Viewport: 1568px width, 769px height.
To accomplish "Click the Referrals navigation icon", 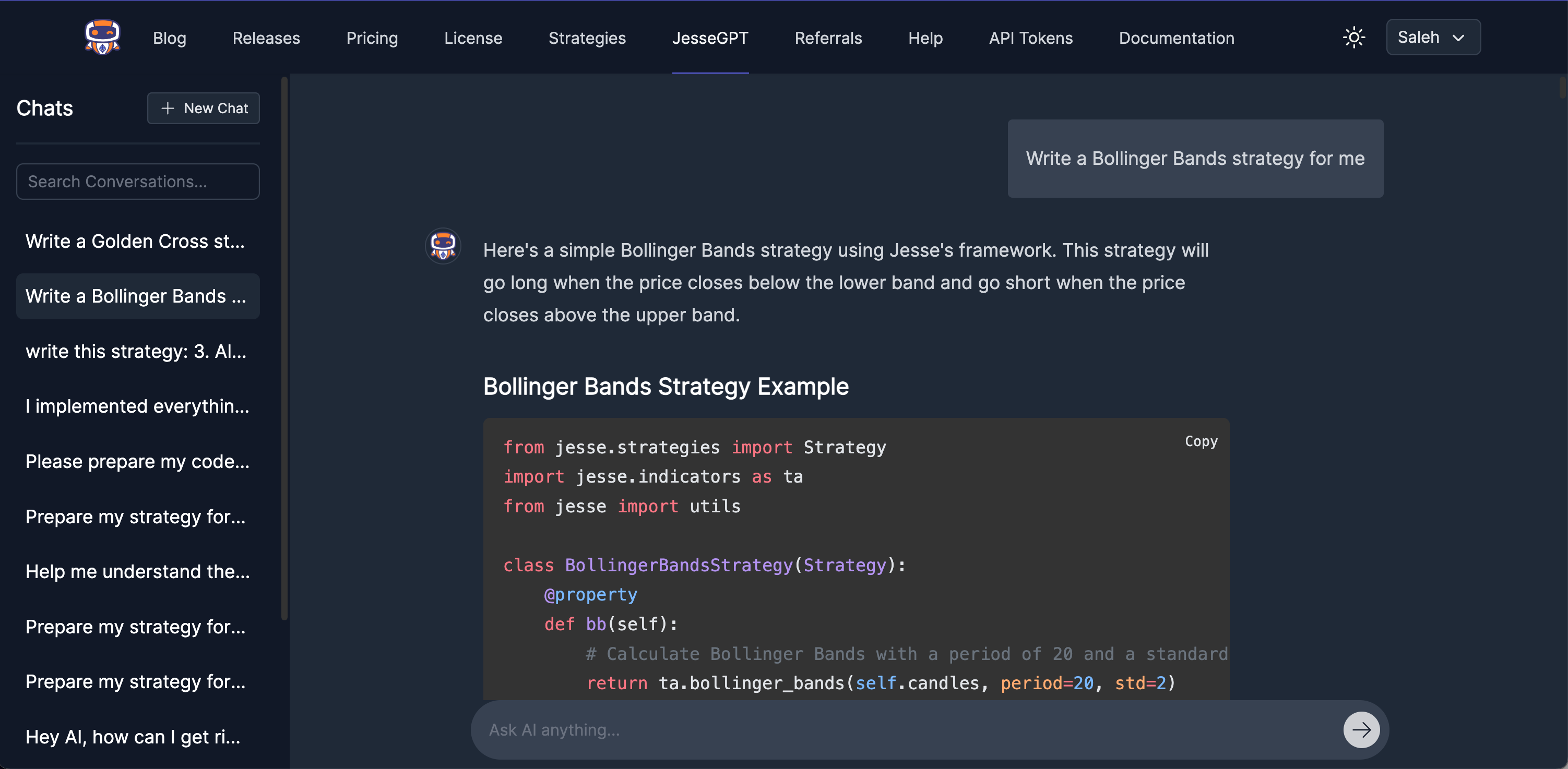I will 828,36.
